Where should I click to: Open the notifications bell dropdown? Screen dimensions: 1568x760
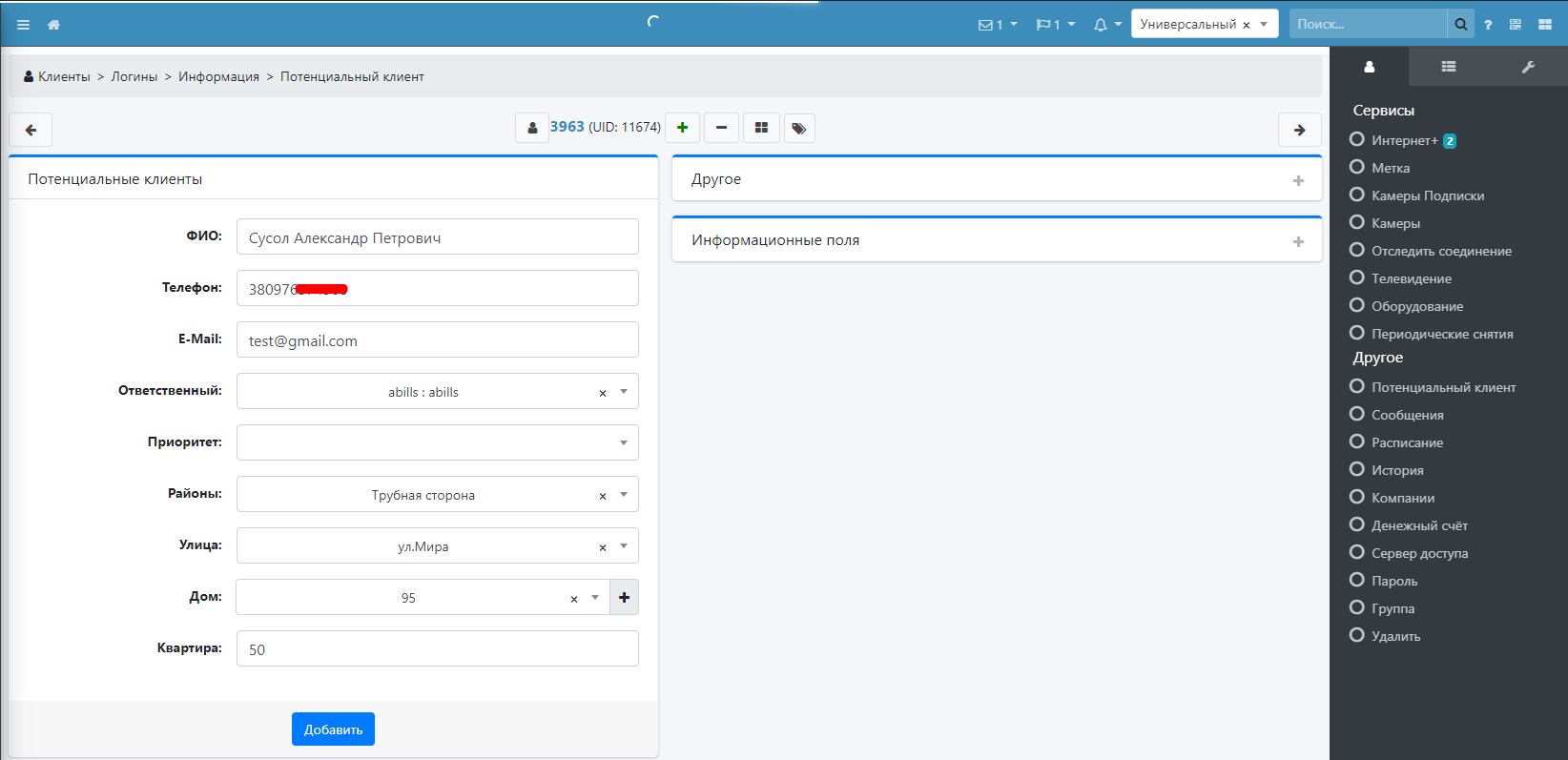click(1106, 25)
